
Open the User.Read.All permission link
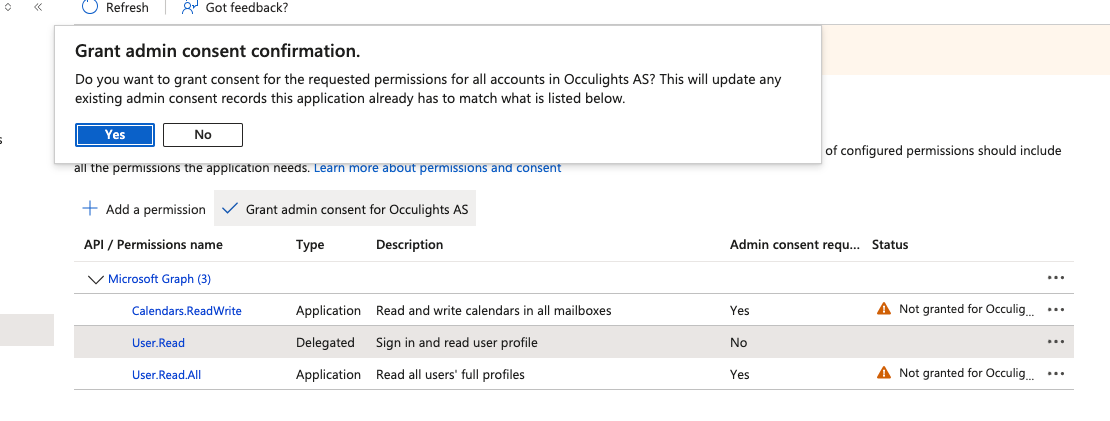(x=166, y=374)
